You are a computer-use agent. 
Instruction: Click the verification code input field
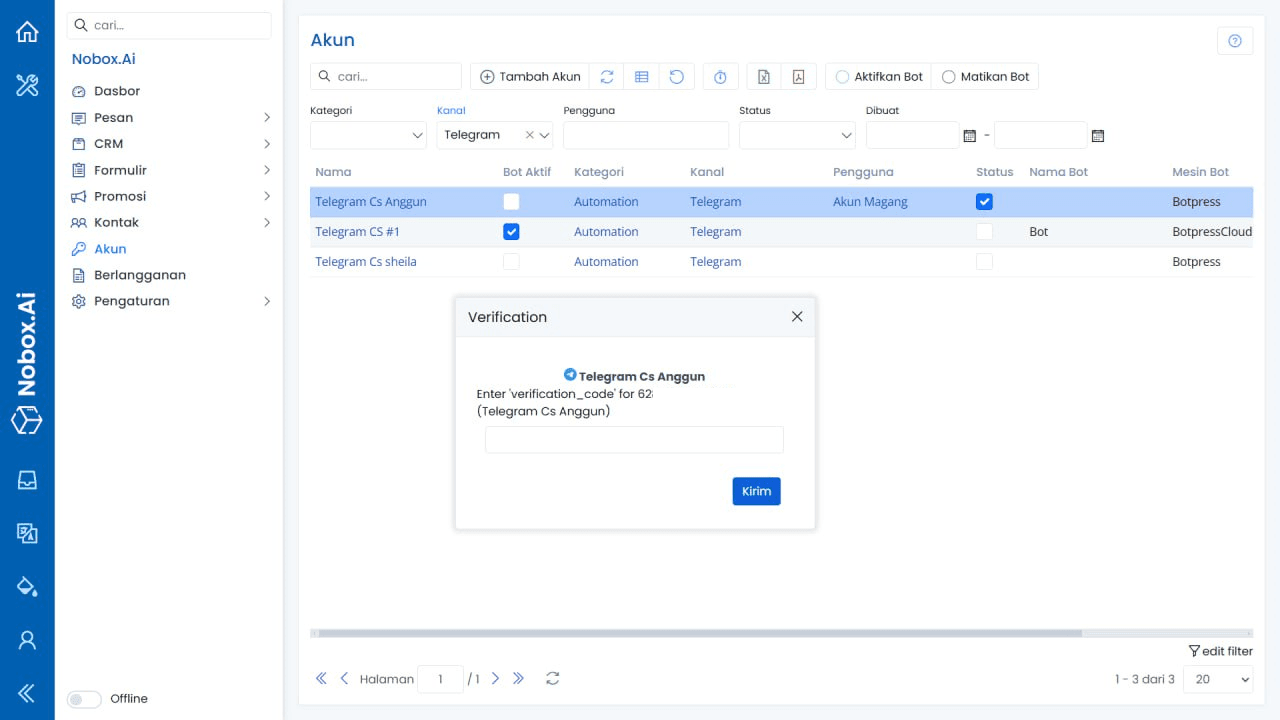(x=634, y=439)
